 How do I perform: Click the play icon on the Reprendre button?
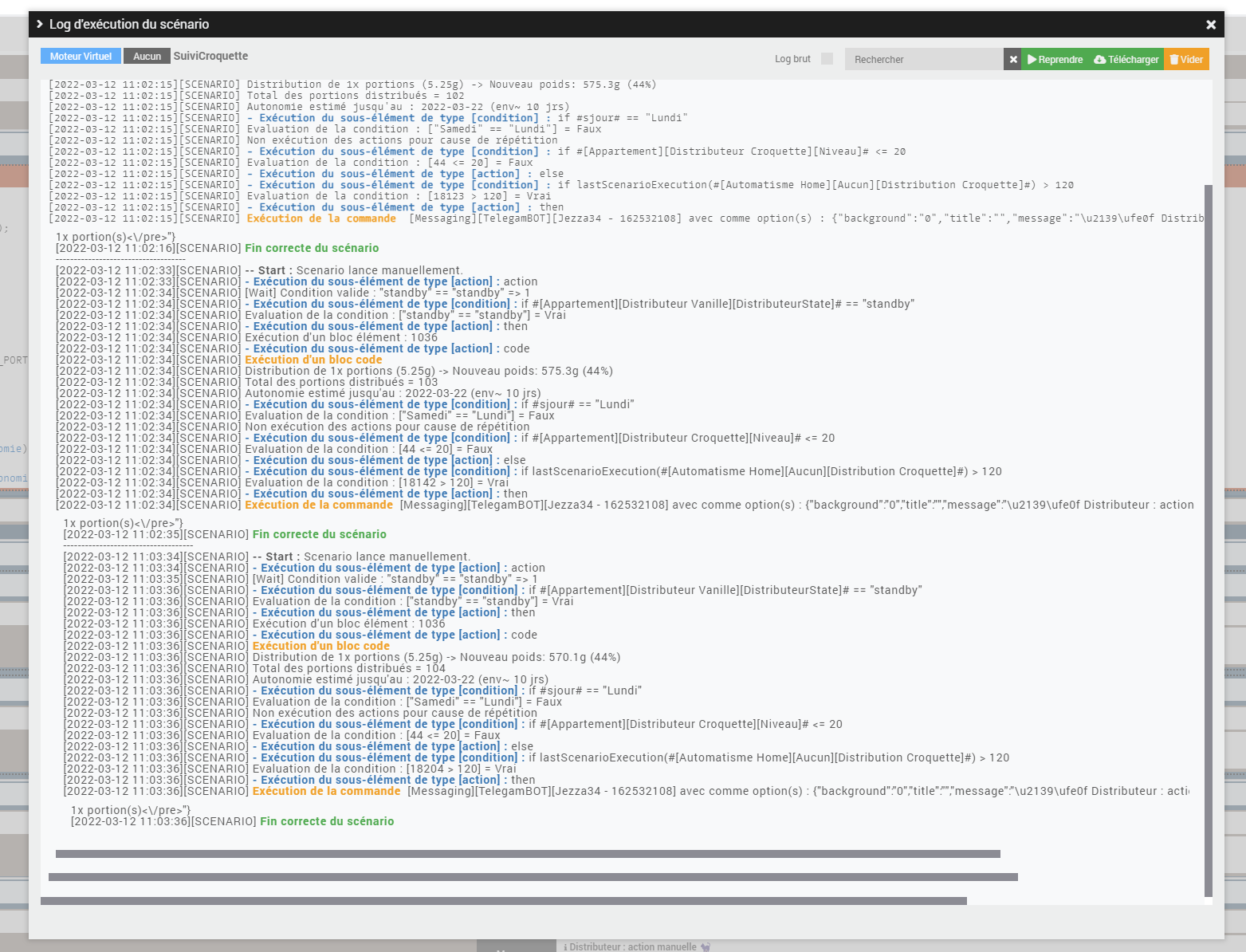coord(1032,58)
